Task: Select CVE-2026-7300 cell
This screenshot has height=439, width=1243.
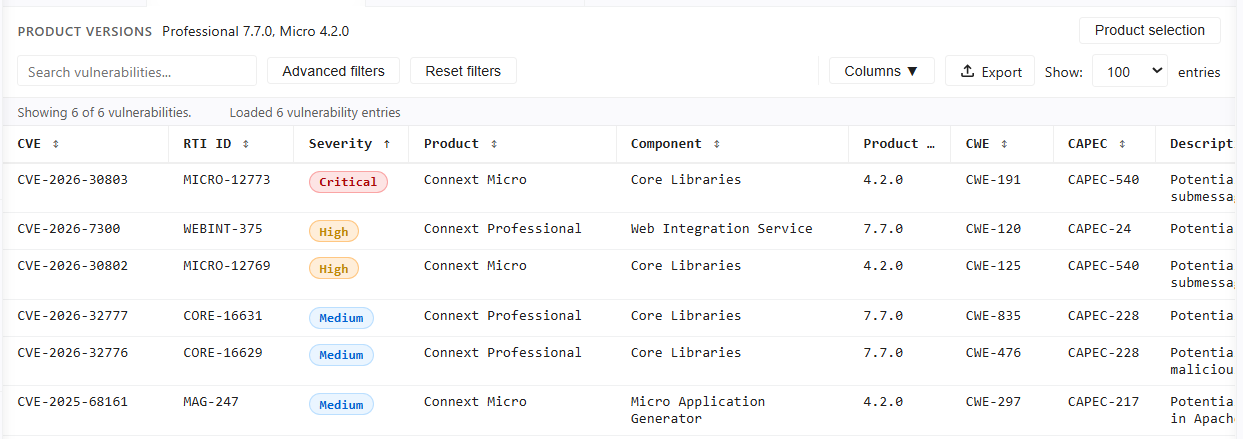Action: 69,228
